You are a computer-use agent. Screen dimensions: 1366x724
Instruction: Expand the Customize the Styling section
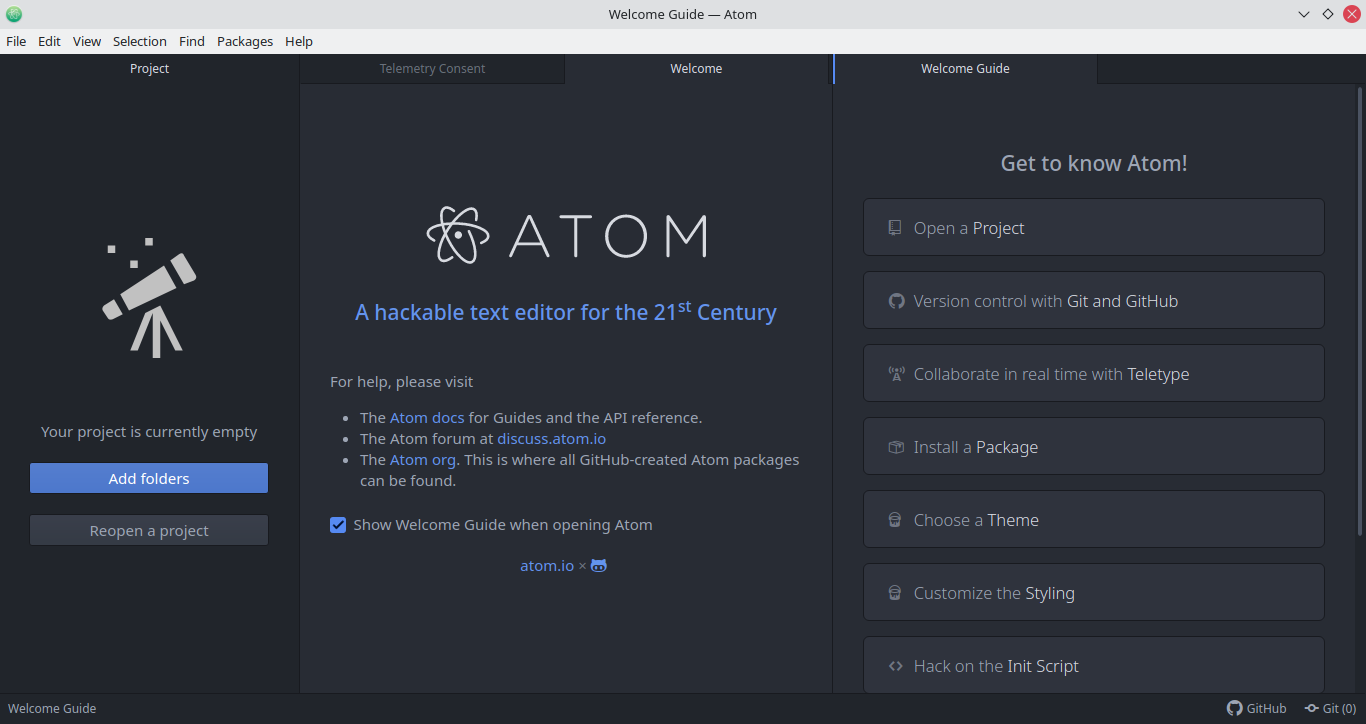pyautogui.click(x=1093, y=593)
